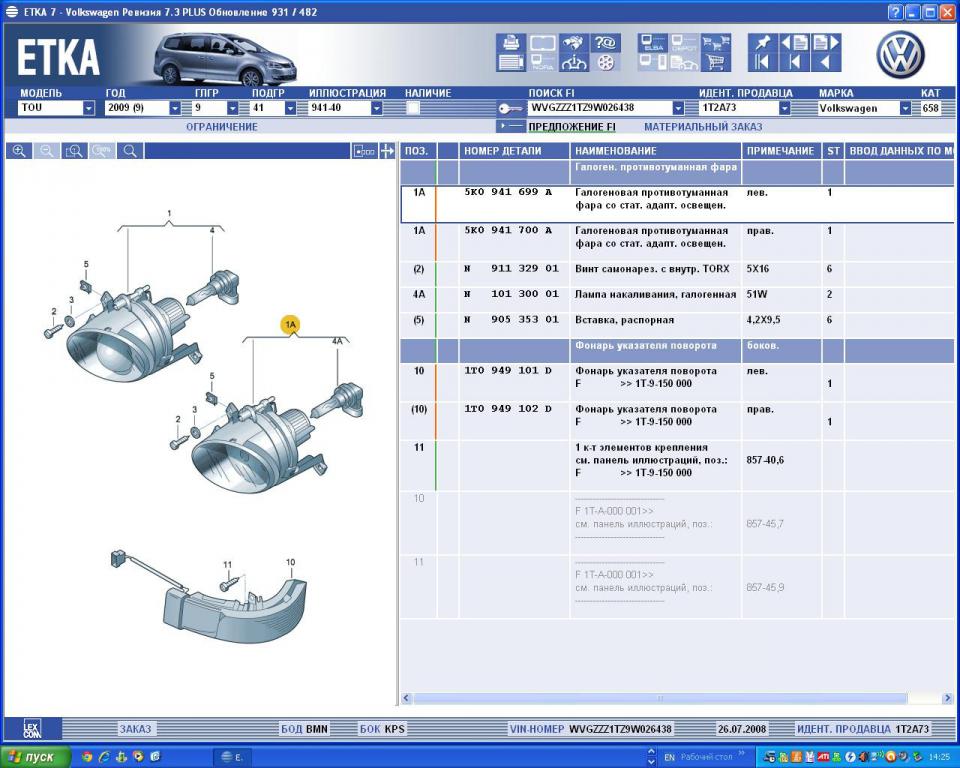This screenshot has width=960, height=768.
Task: Click the yellow 1A callout in illustration
Action: tap(290, 325)
